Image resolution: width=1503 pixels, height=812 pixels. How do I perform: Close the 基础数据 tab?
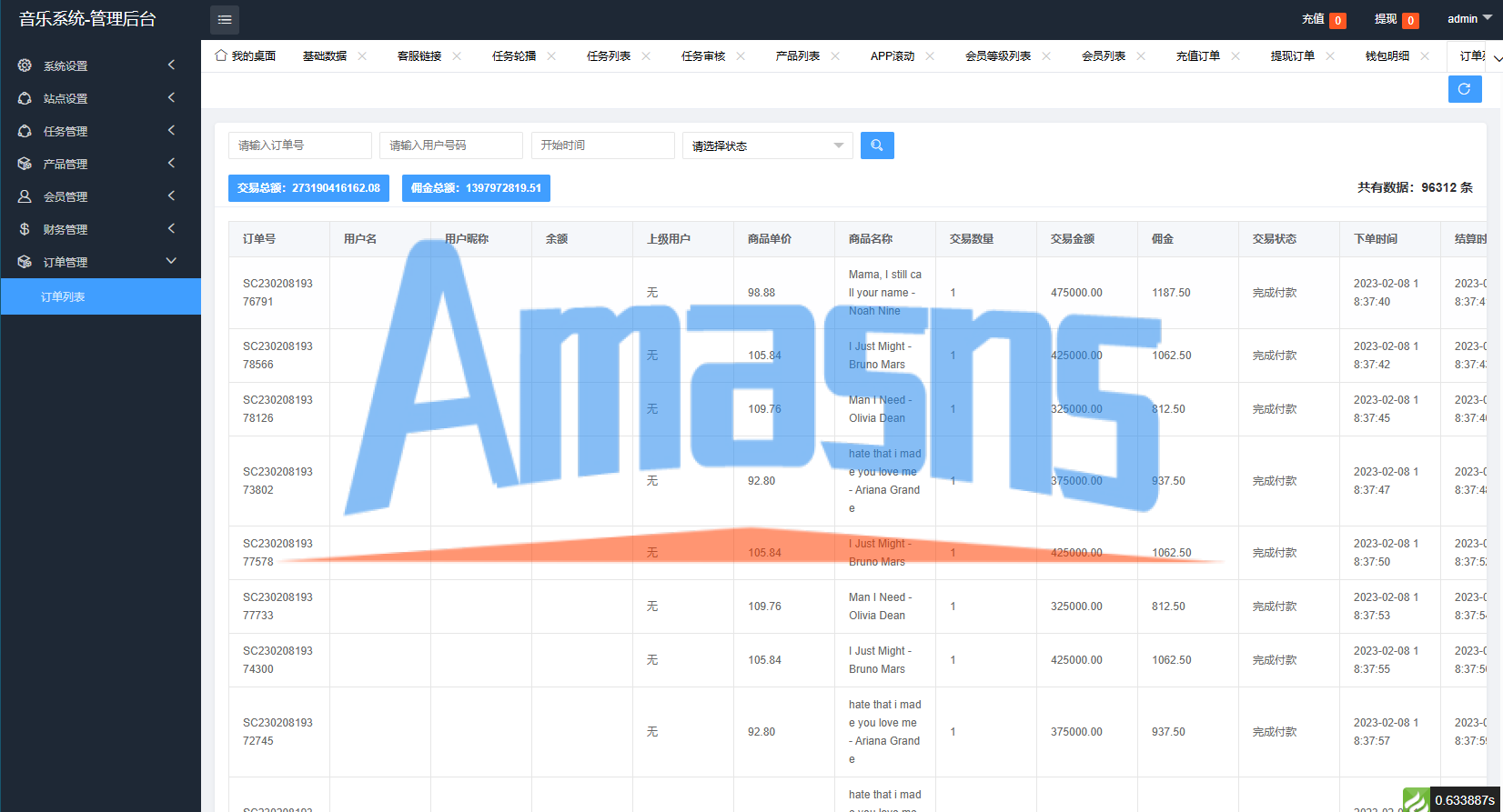coord(362,56)
